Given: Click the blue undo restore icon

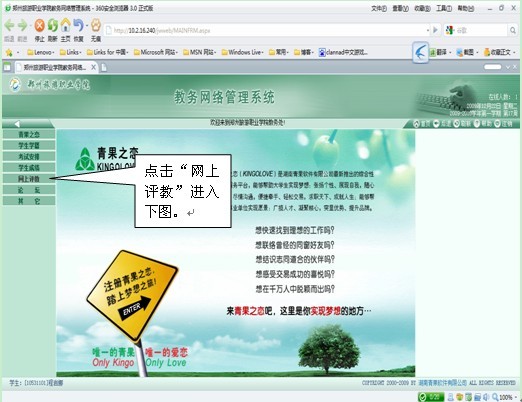Looking at the screenshot, I should click(x=78, y=25).
